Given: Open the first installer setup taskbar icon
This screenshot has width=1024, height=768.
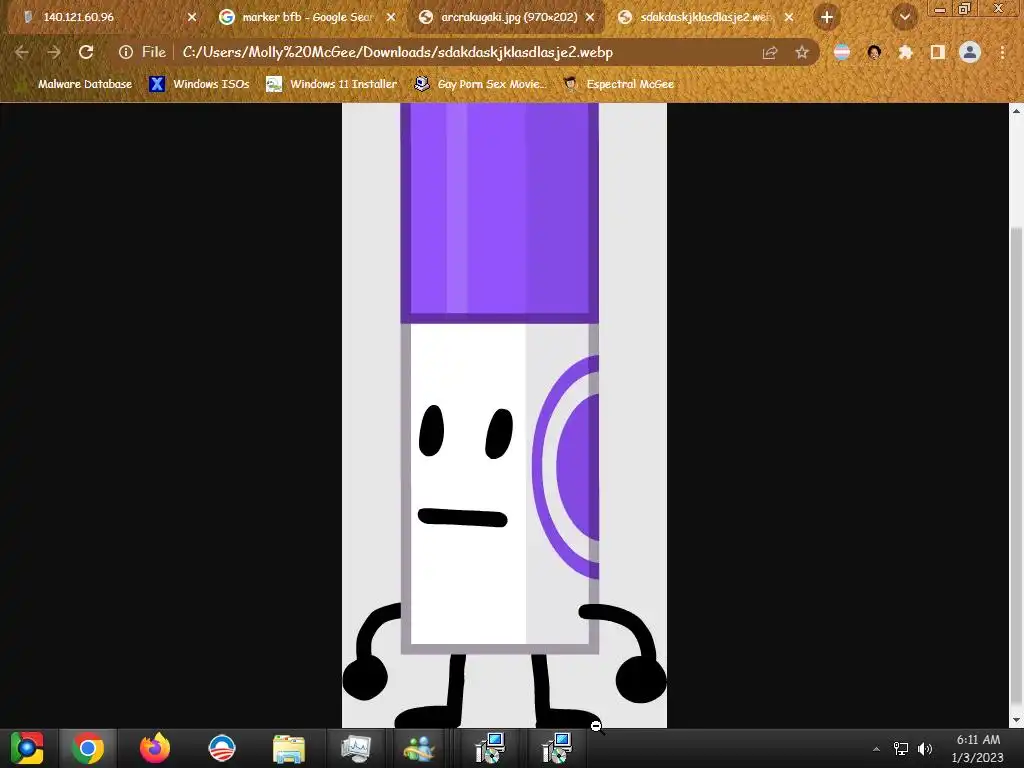Looking at the screenshot, I should tap(490, 748).
